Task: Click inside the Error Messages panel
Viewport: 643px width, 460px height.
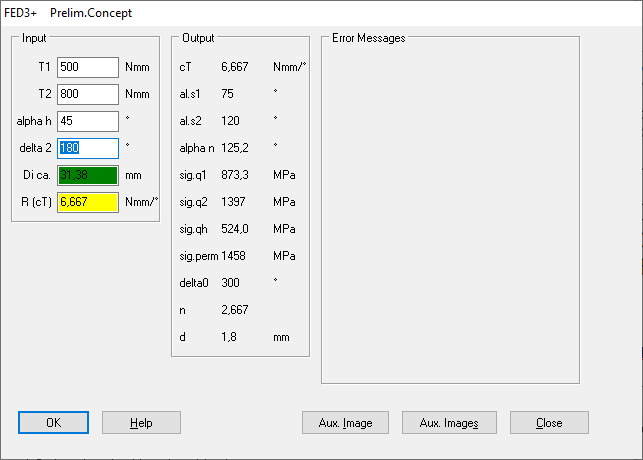Action: pyautogui.click(x=450, y=210)
